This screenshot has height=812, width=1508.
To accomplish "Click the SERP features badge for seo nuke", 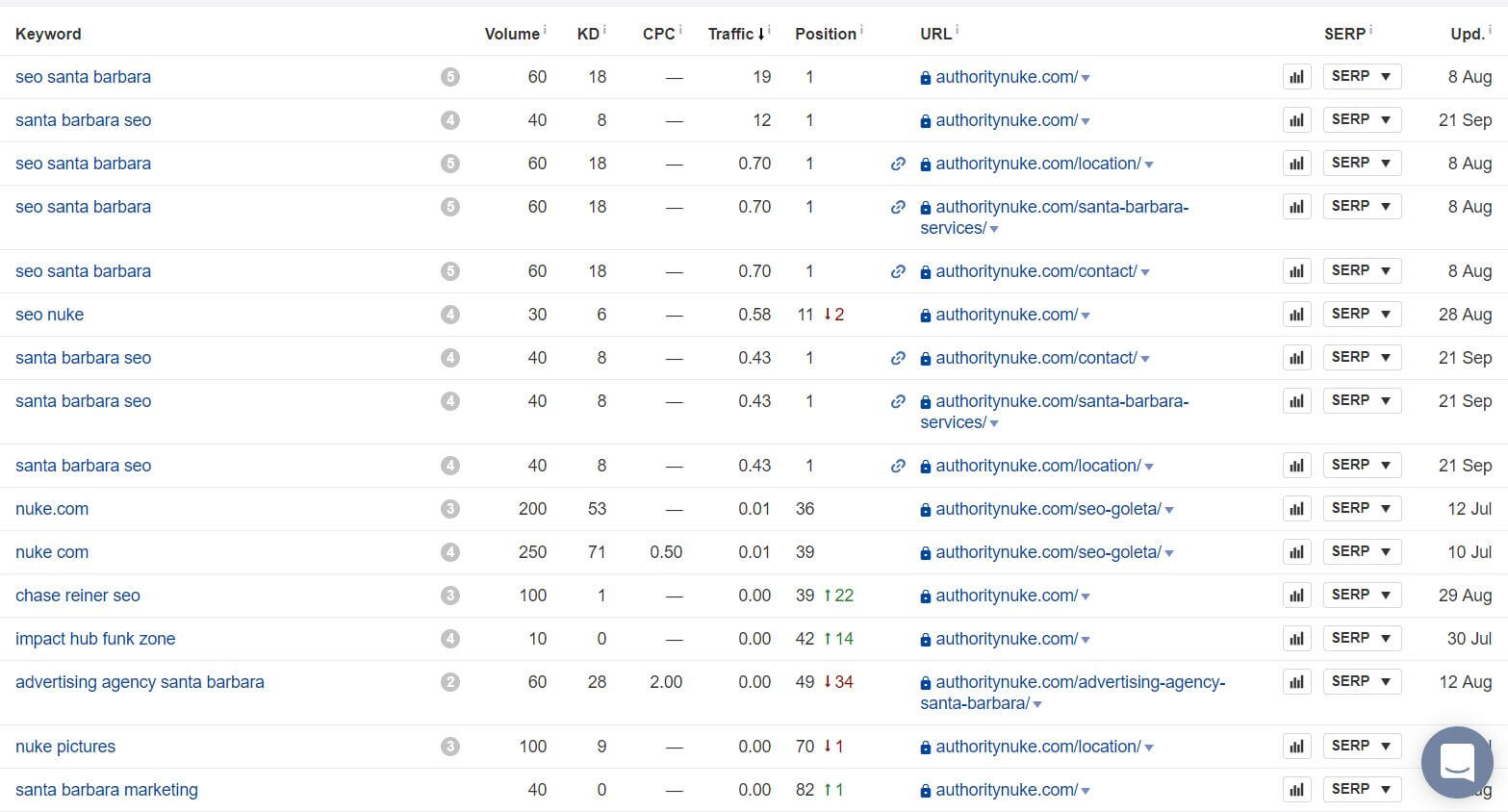I will click(450, 315).
